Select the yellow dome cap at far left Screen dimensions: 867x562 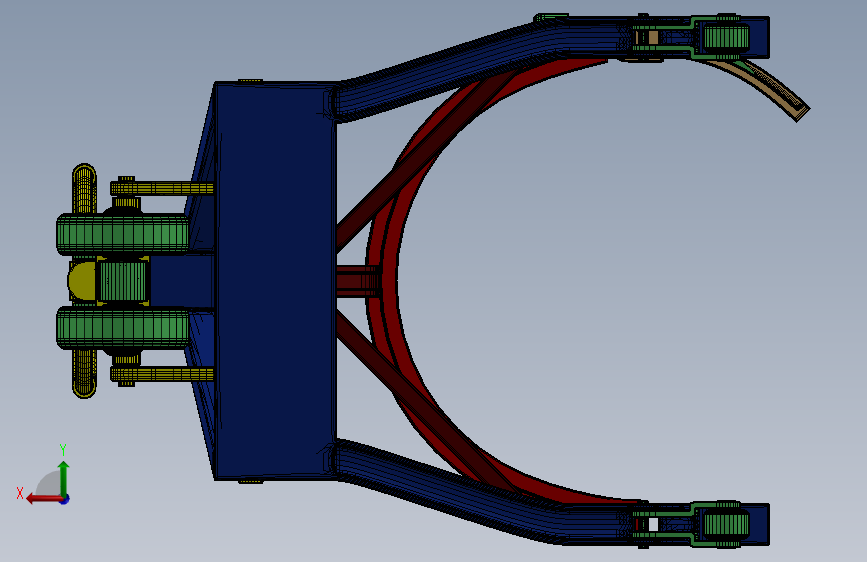click(x=82, y=281)
